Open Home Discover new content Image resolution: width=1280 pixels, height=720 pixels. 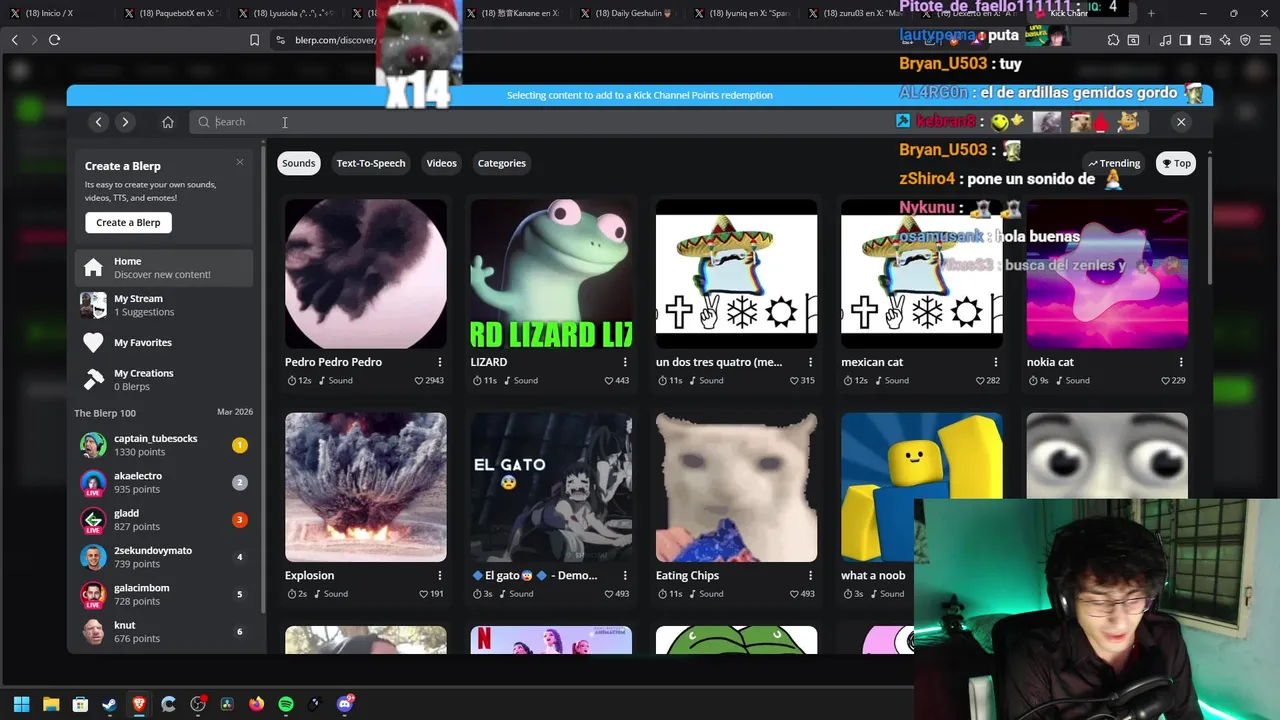164,268
